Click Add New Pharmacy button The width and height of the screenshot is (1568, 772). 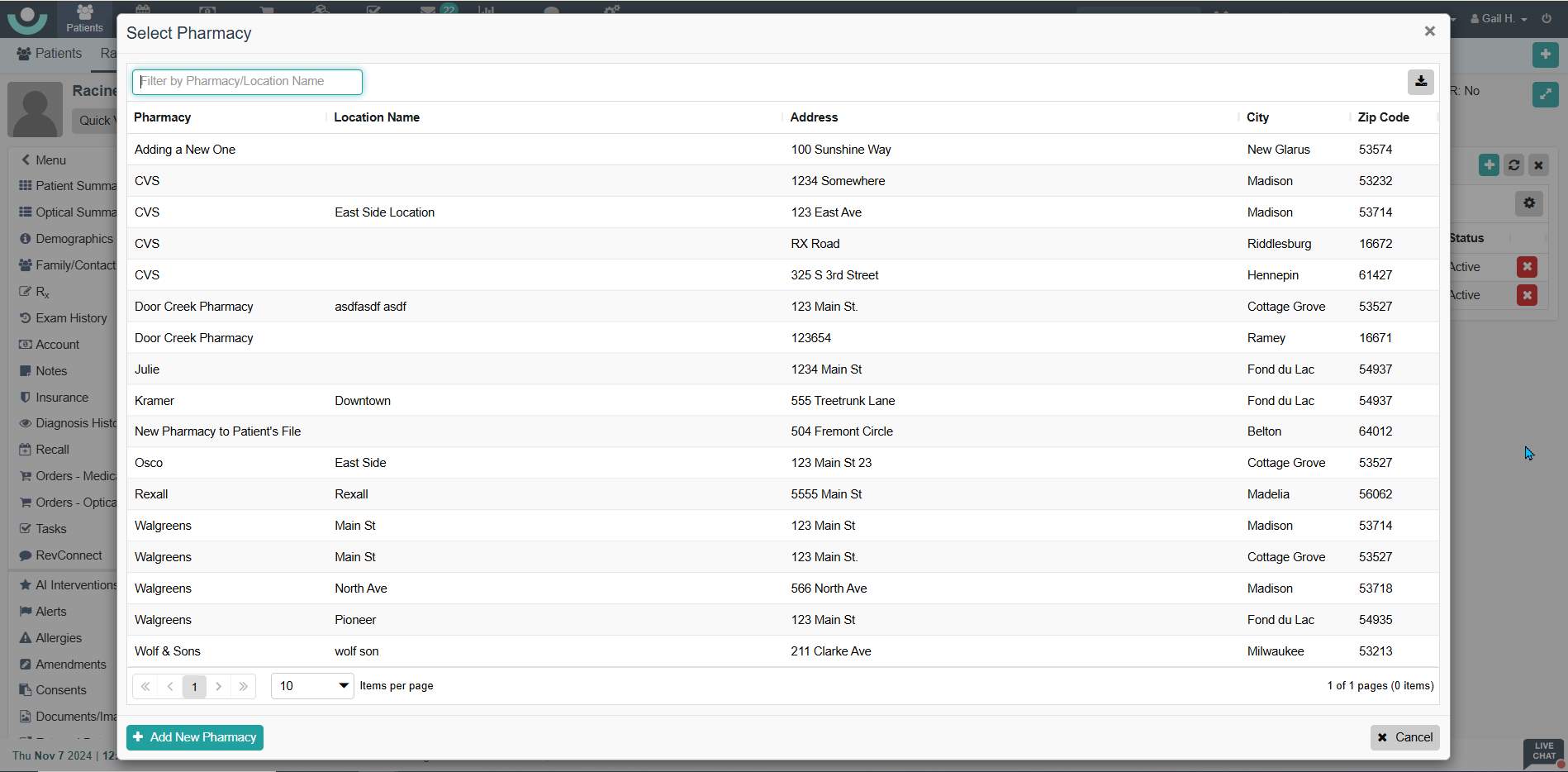pos(195,737)
